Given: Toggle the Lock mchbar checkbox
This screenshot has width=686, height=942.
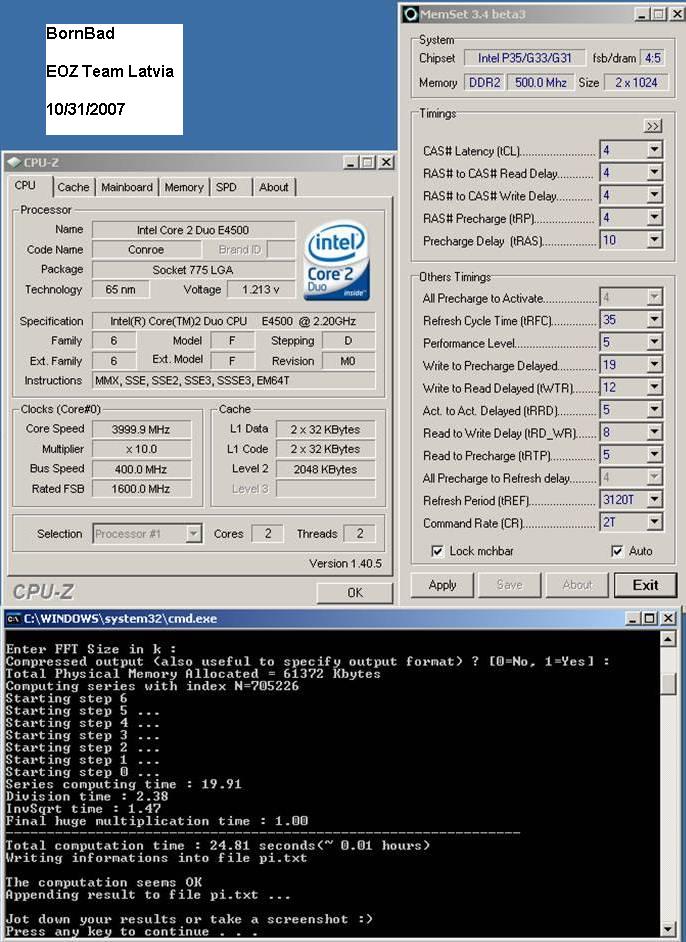Looking at the screenshot, I should [438, 551].
